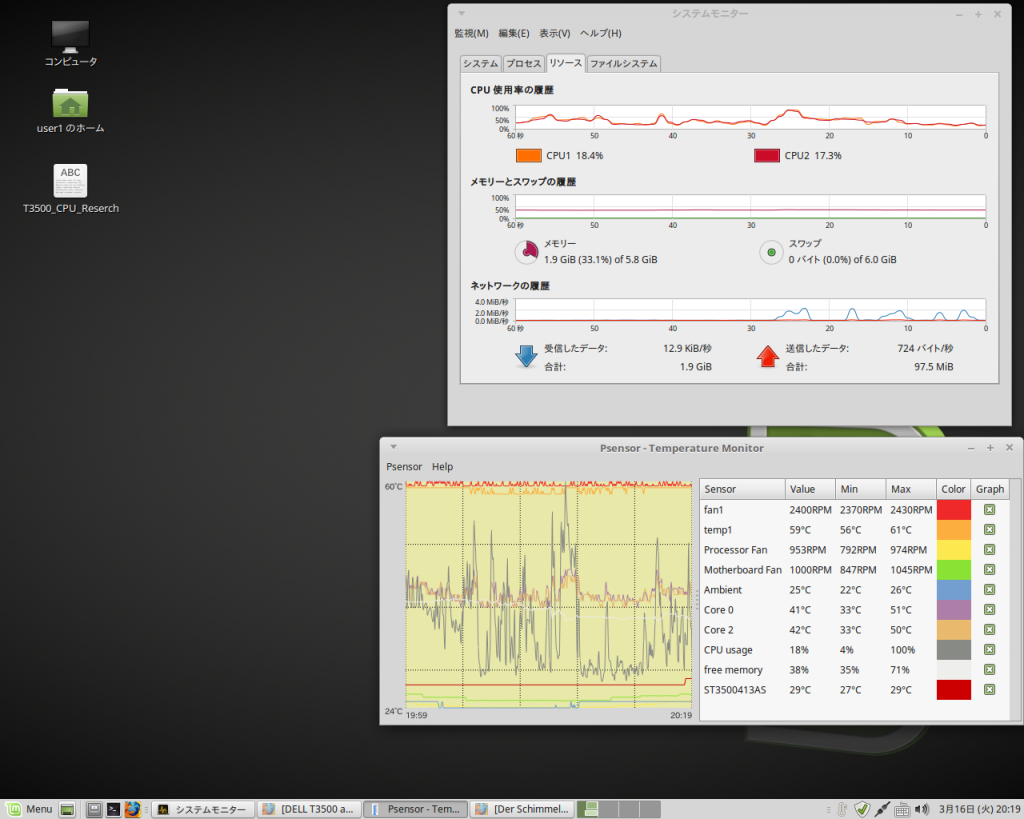Open the user1 home folder icon
This screenshot has width=1024, height=819.
point(70,104)
